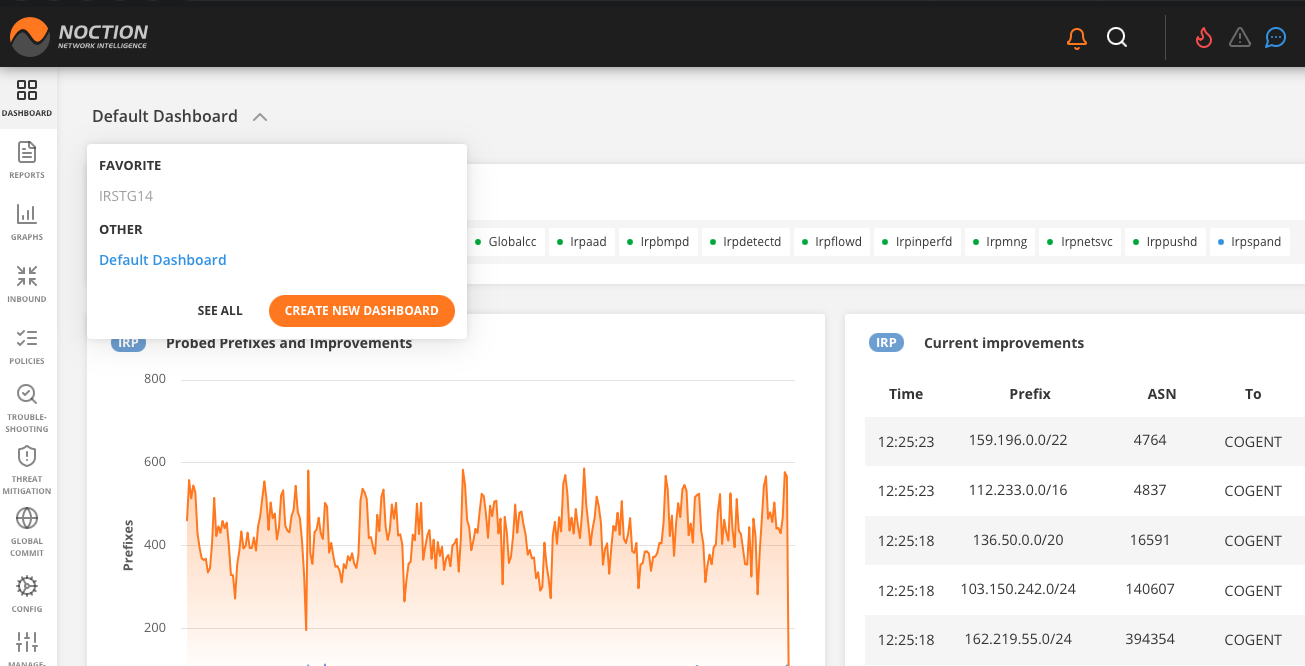
Task: Toggle the Irpspand service status chip
Action: (x=1249, y=241)
